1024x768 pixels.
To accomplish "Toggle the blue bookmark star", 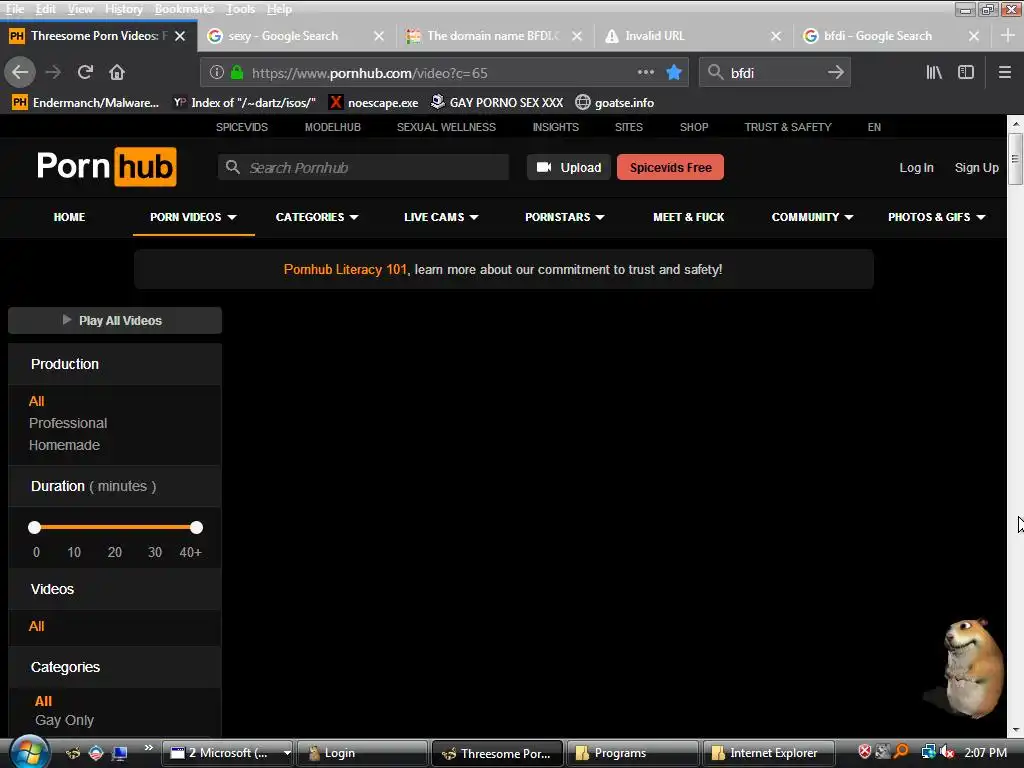I will tap(674, 72).
